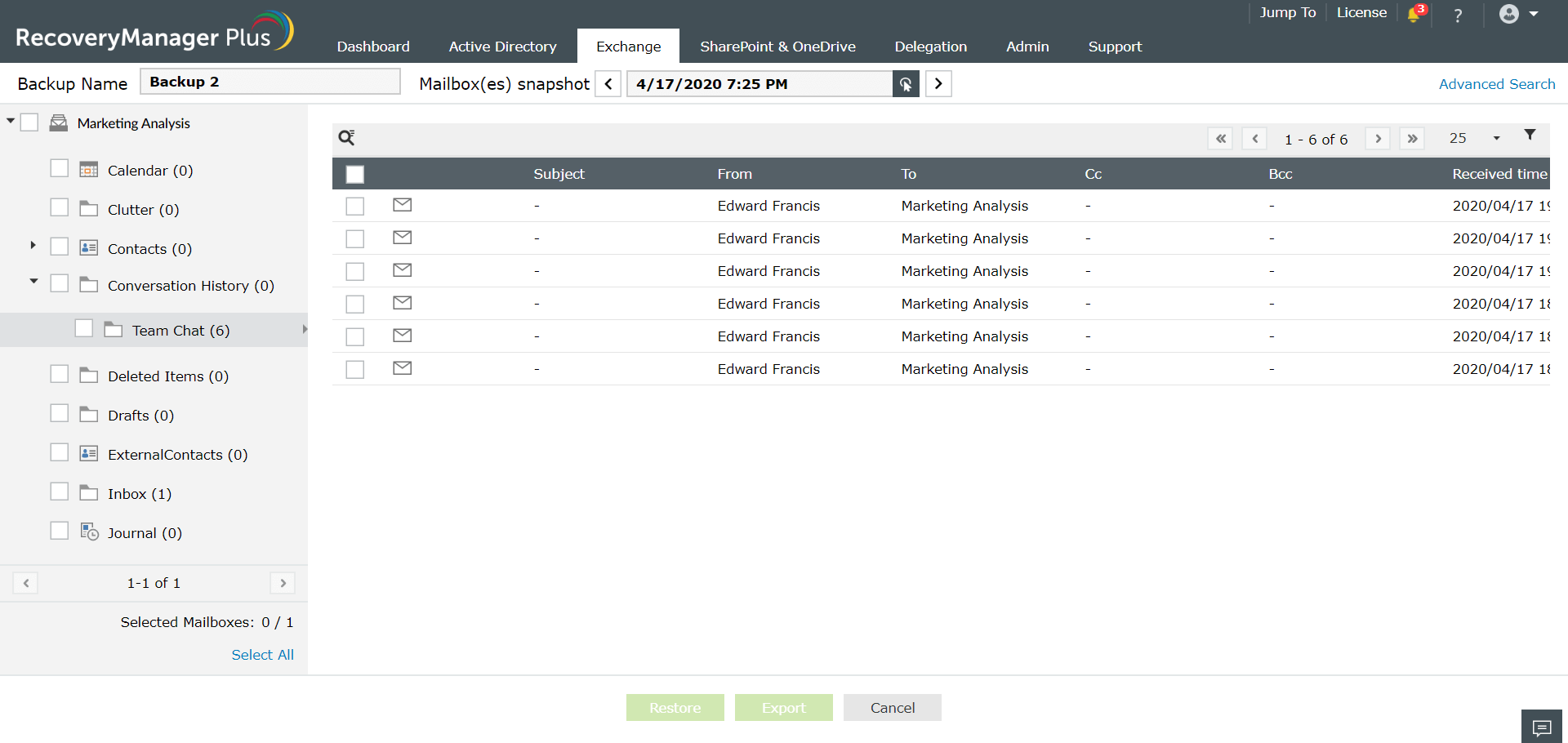Click the Restore button
Screen dimensions: 1568x743
click(675, 708)
